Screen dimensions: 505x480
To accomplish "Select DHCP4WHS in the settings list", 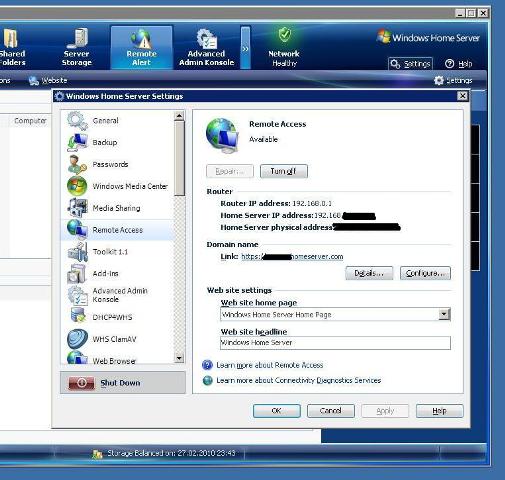I will tap(118, 317).
